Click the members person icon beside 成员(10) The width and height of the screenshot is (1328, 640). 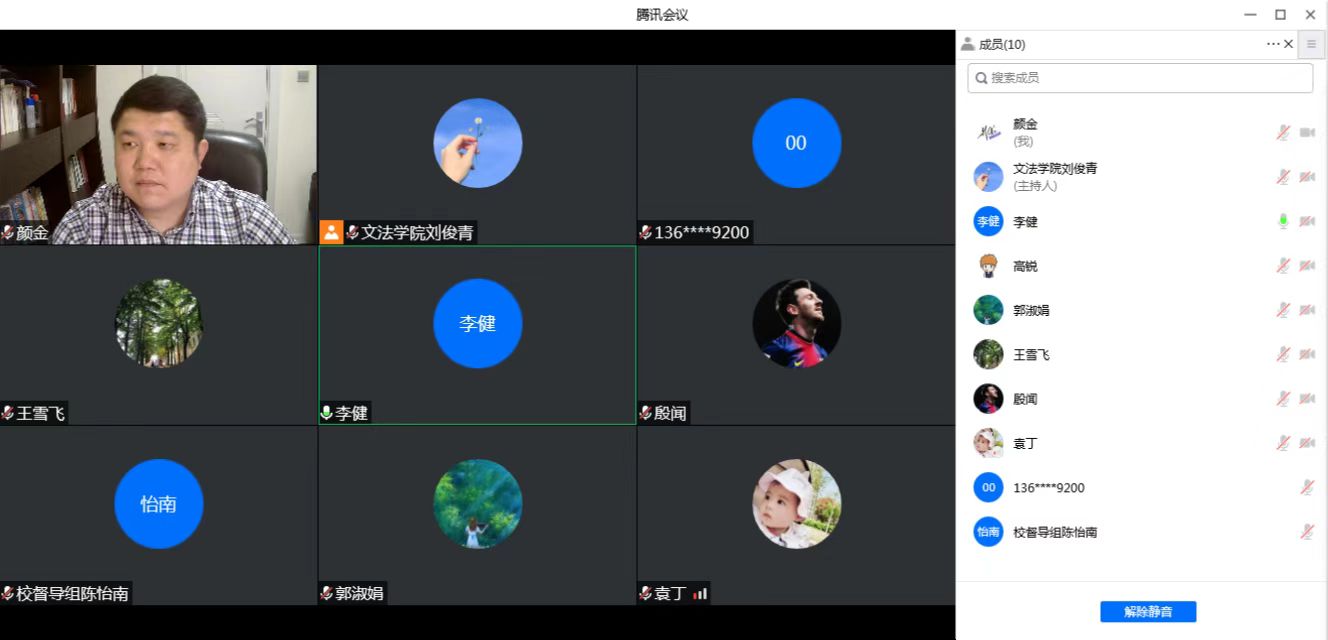(967, 44)
